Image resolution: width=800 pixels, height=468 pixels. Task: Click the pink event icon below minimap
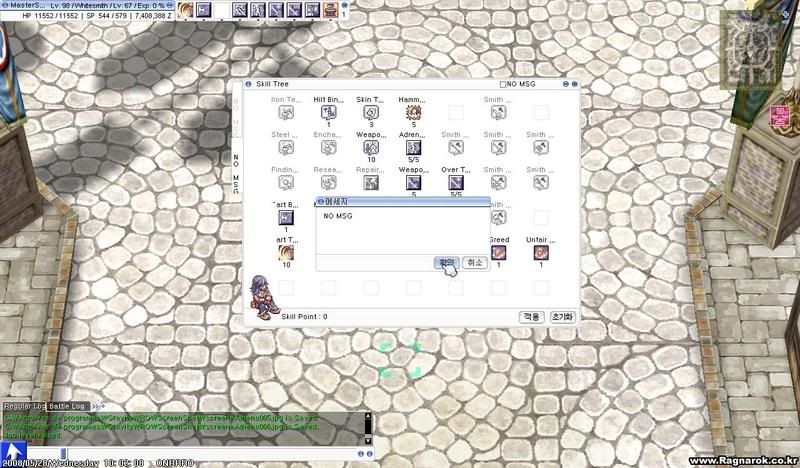(x=779, y=116)
